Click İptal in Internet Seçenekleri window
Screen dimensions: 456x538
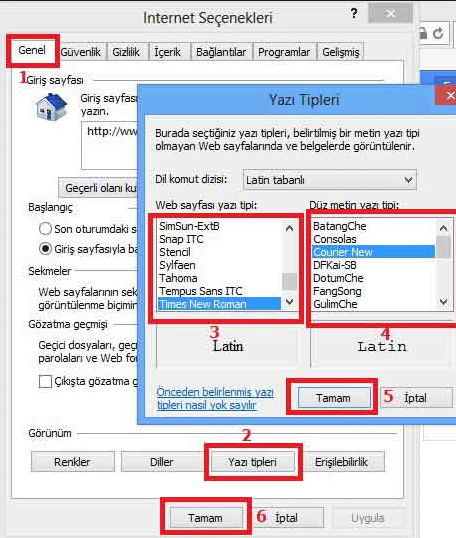point(287,518)
